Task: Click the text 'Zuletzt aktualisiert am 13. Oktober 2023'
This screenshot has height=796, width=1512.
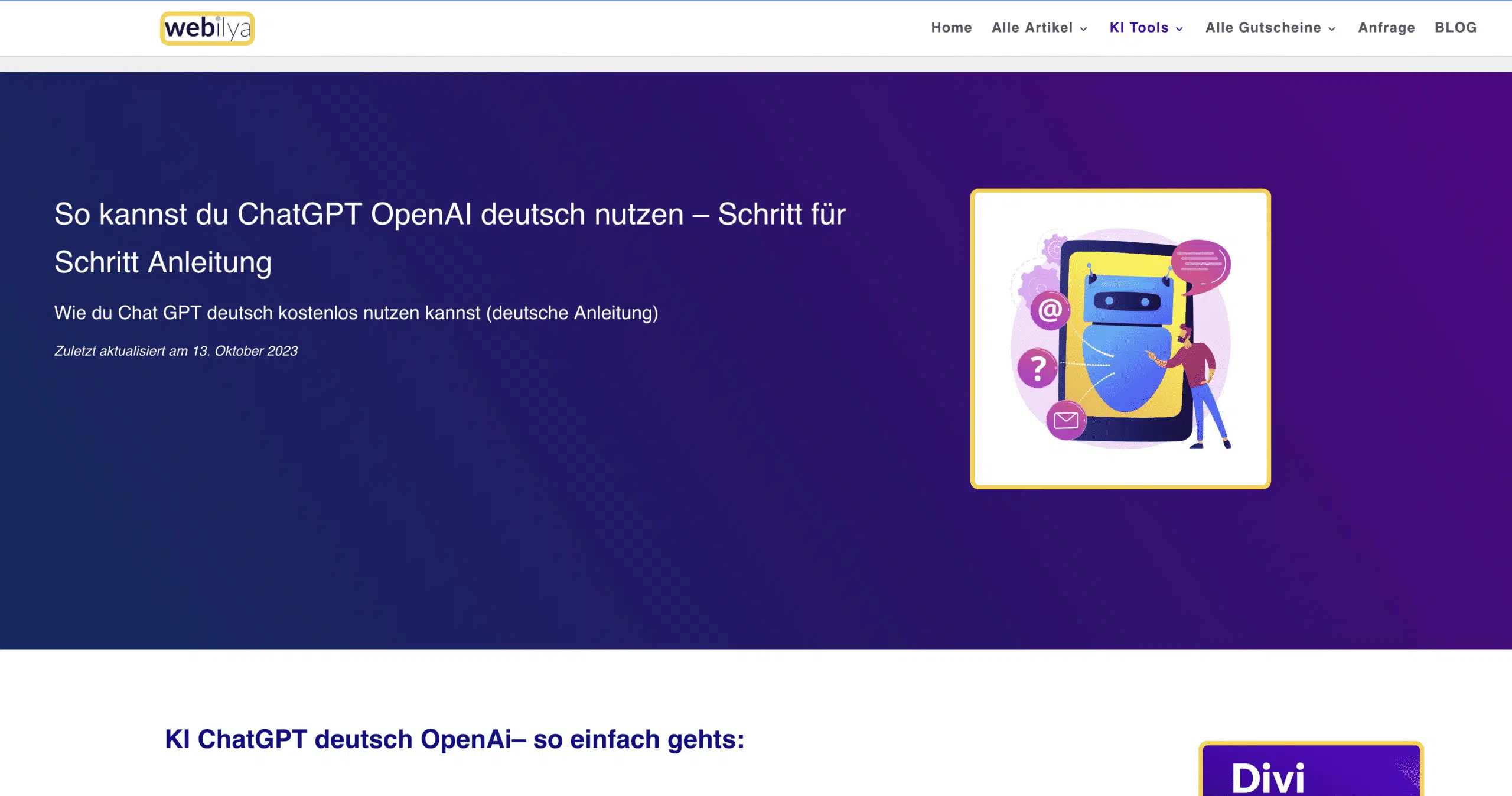Action: point(176,351)
